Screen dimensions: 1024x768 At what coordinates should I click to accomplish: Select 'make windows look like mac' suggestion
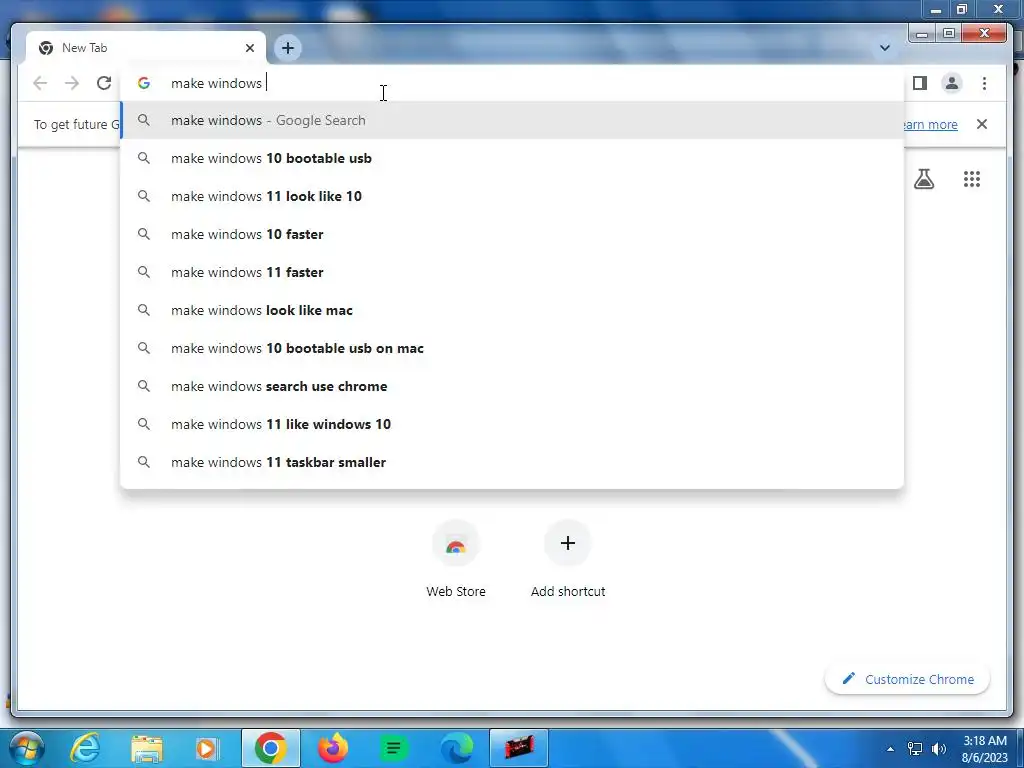(x=513, y=310)
